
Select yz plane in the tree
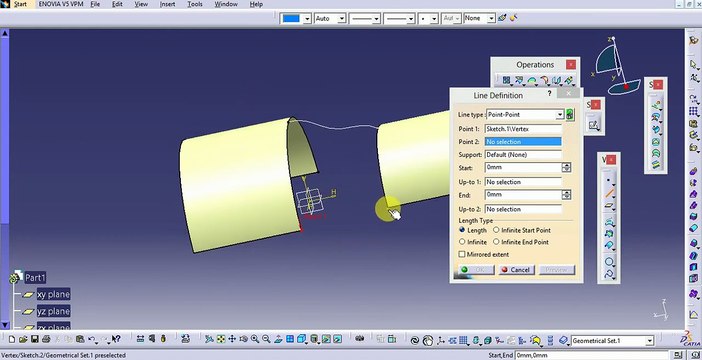coord(53,311)
